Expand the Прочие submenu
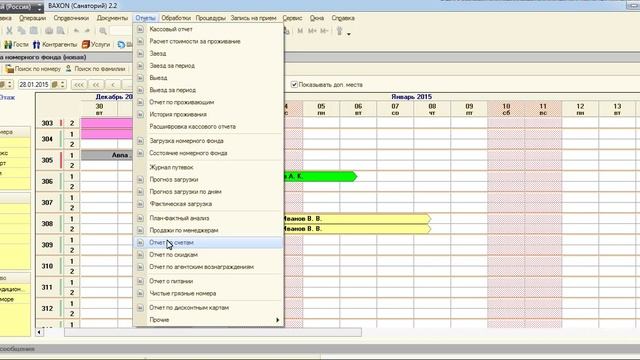This screenshot has width=640, height=360. 209,320
